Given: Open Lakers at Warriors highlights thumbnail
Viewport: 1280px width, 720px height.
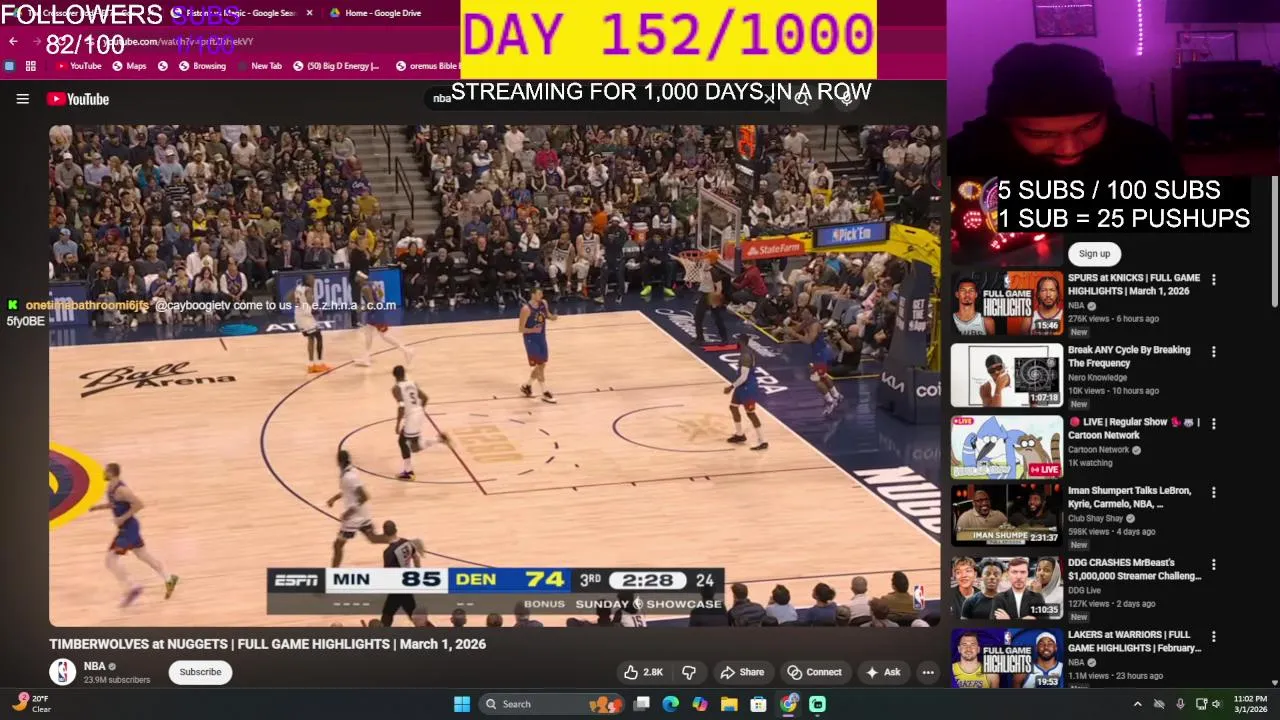Looking at the screenshot, I should 1006,658.
